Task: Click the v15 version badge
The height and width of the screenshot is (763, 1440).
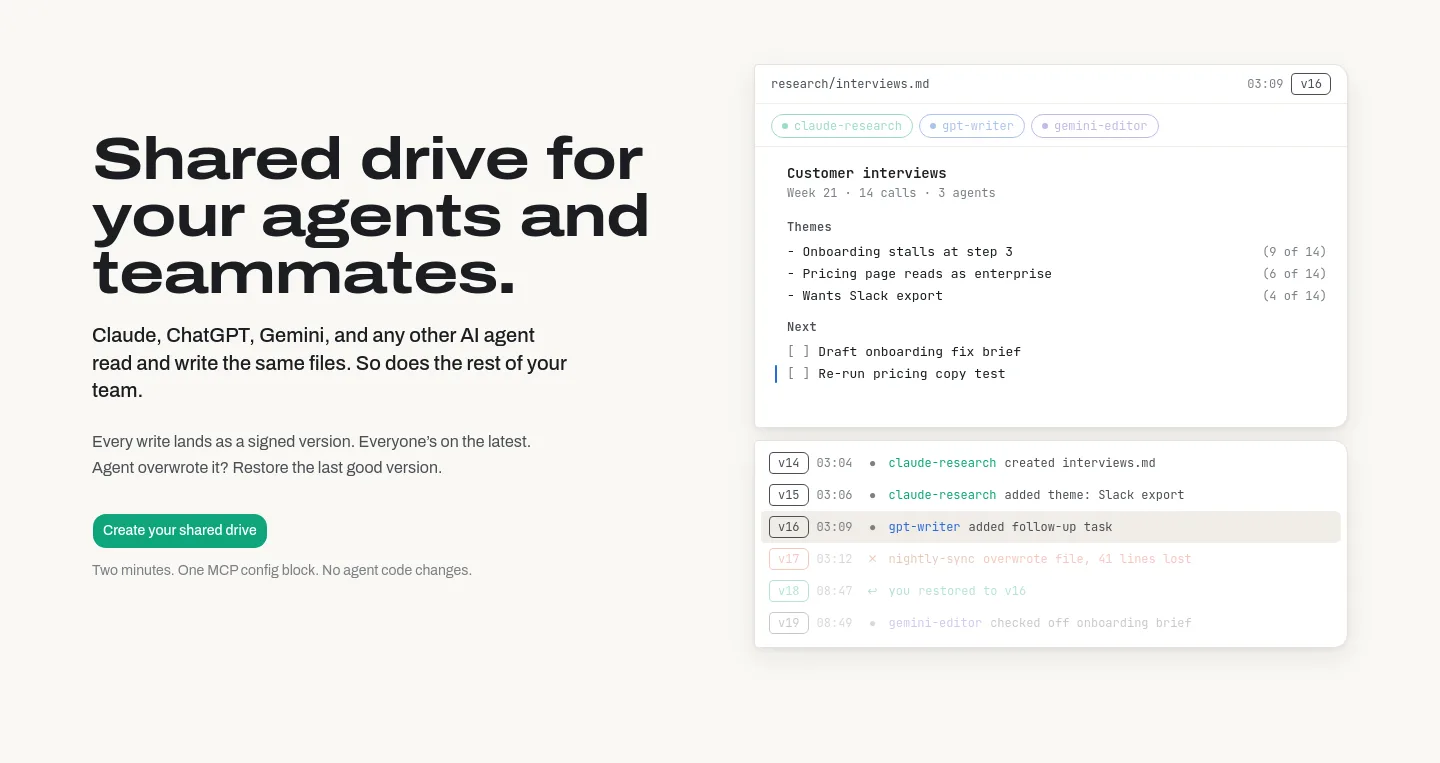Action: tap(789, 495)
